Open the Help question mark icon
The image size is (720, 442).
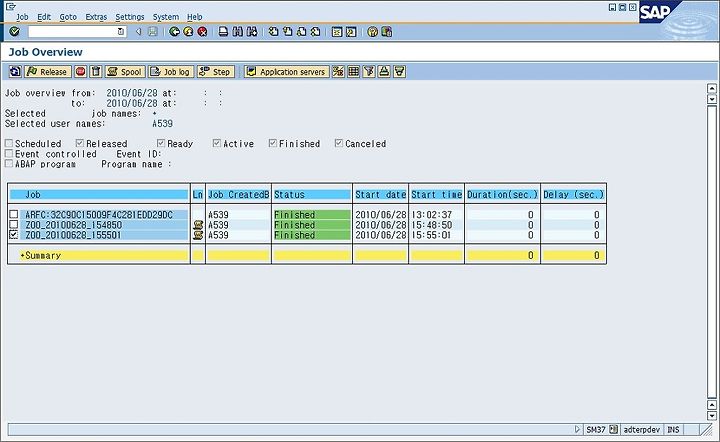(372, 32)
